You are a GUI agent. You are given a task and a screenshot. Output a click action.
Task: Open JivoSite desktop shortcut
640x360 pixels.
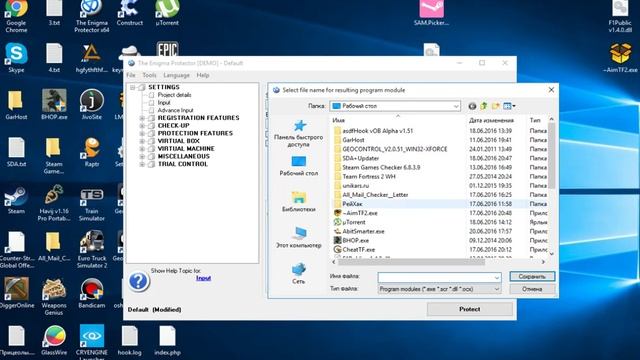click(91, 105)
